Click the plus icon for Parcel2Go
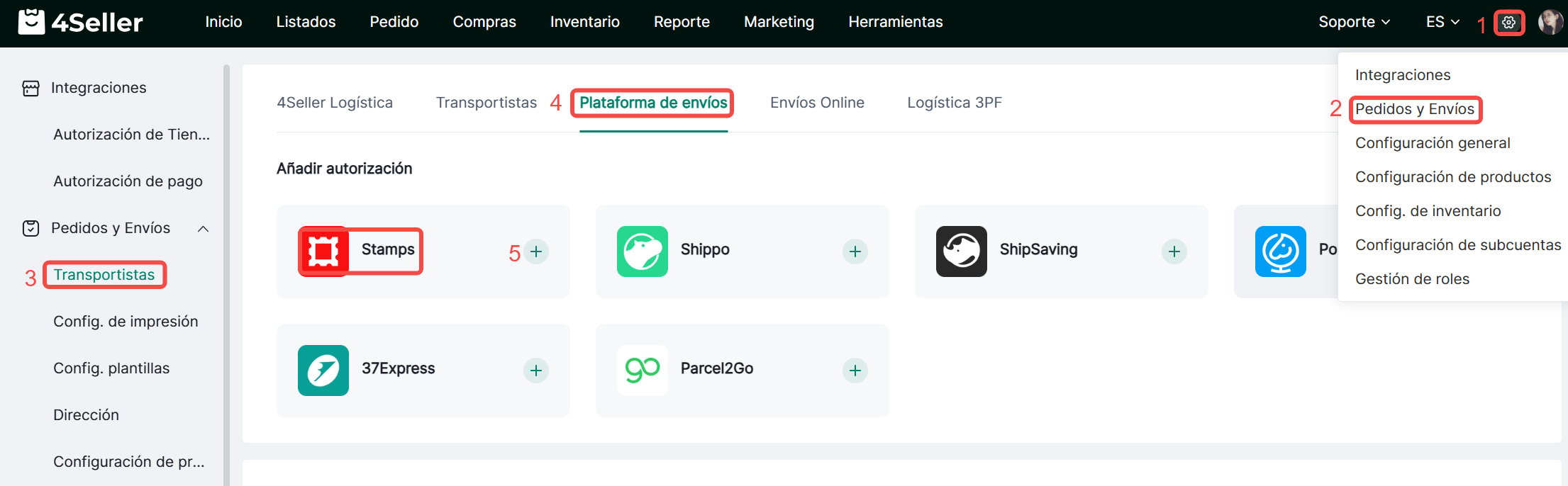 (x=855, y=371)
